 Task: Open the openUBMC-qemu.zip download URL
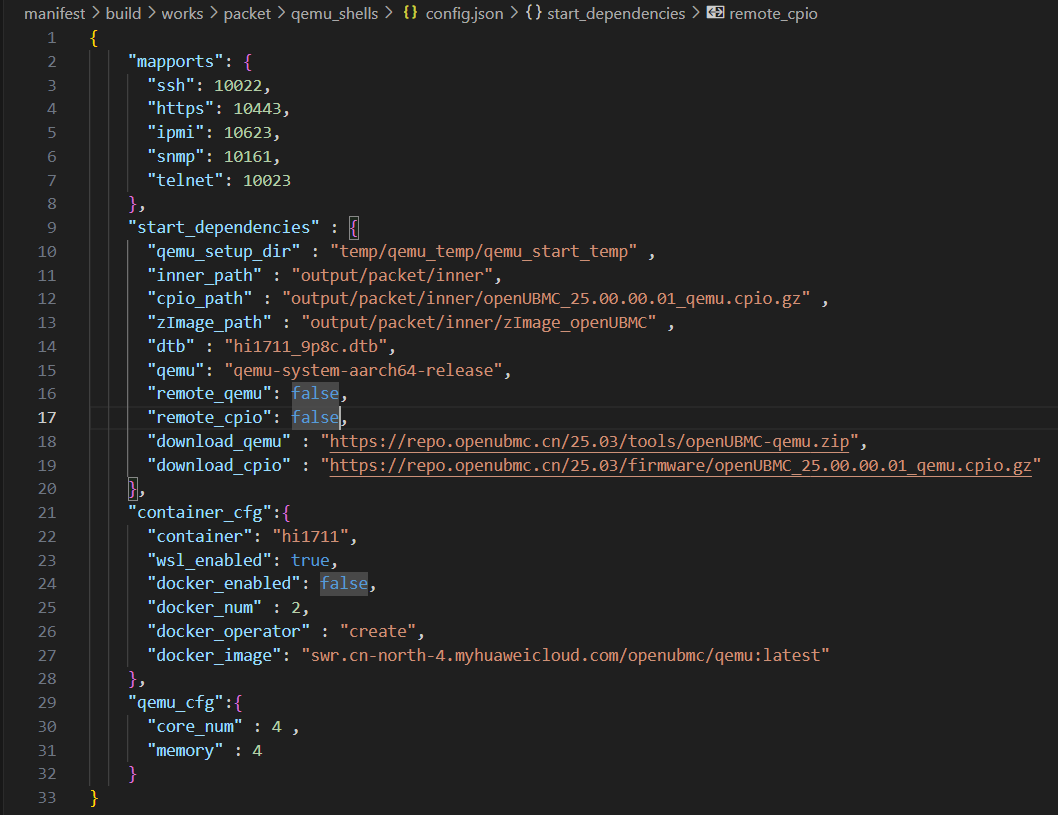595,442
